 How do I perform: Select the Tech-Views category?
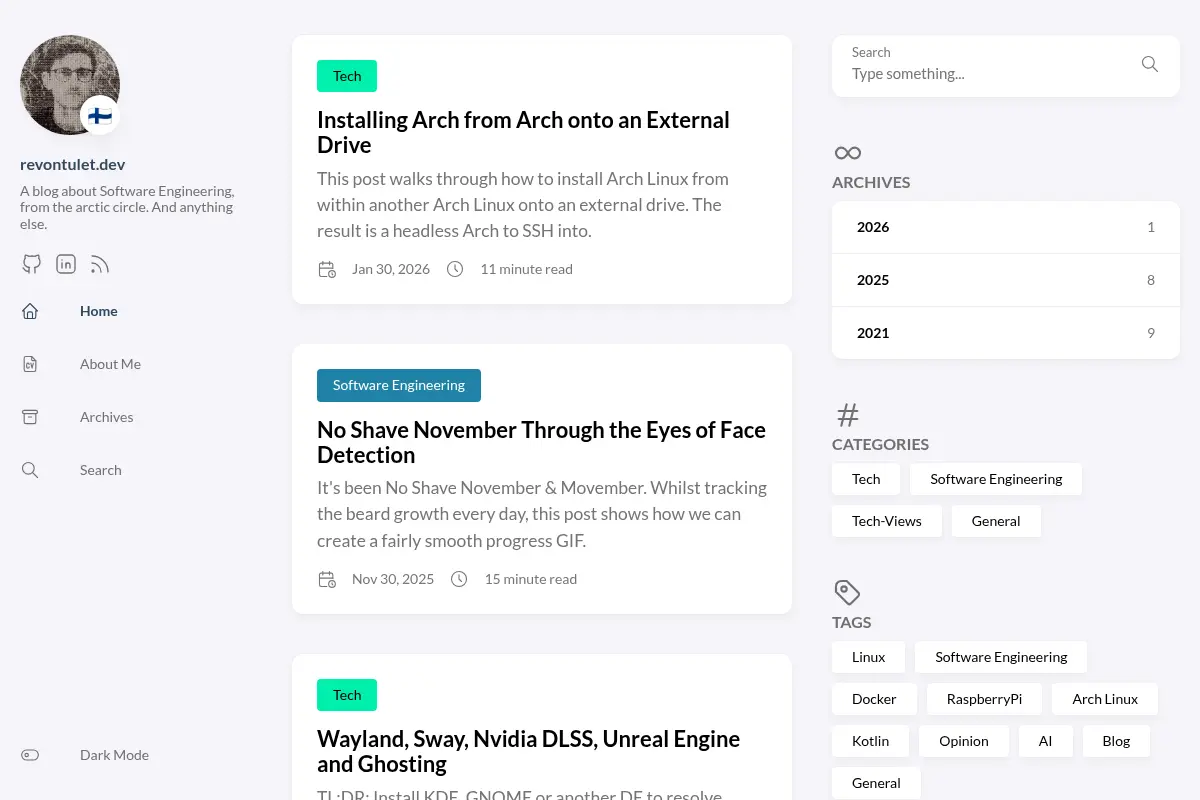887,521
